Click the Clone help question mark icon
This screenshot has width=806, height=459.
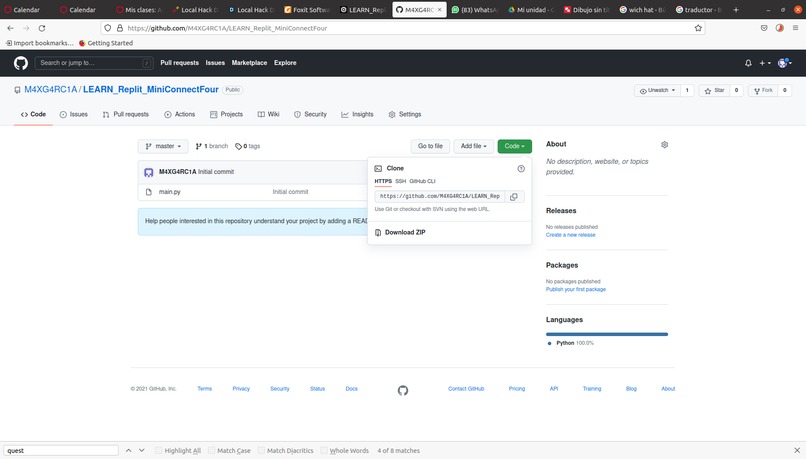coord(521,169)
